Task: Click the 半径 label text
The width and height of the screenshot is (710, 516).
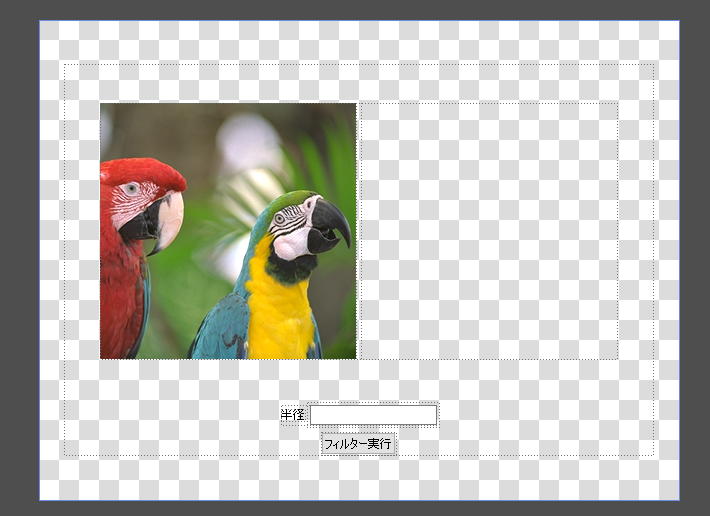Action: (x=293, y=415)
